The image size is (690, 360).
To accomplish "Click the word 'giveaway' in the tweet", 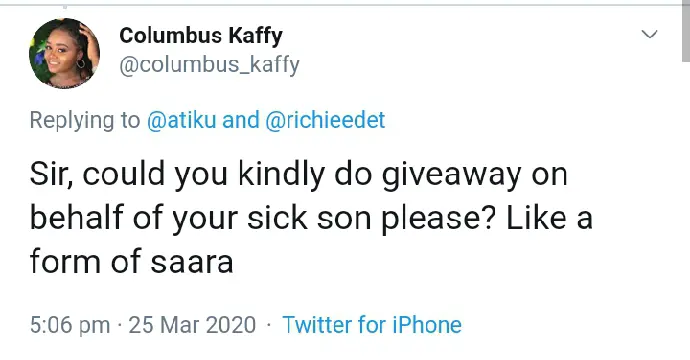I will [451, 175].
